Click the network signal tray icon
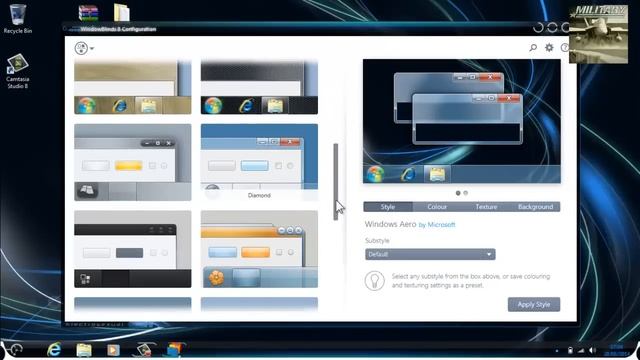This screenshot has width=640, height=360. click(x=581, y=350)
